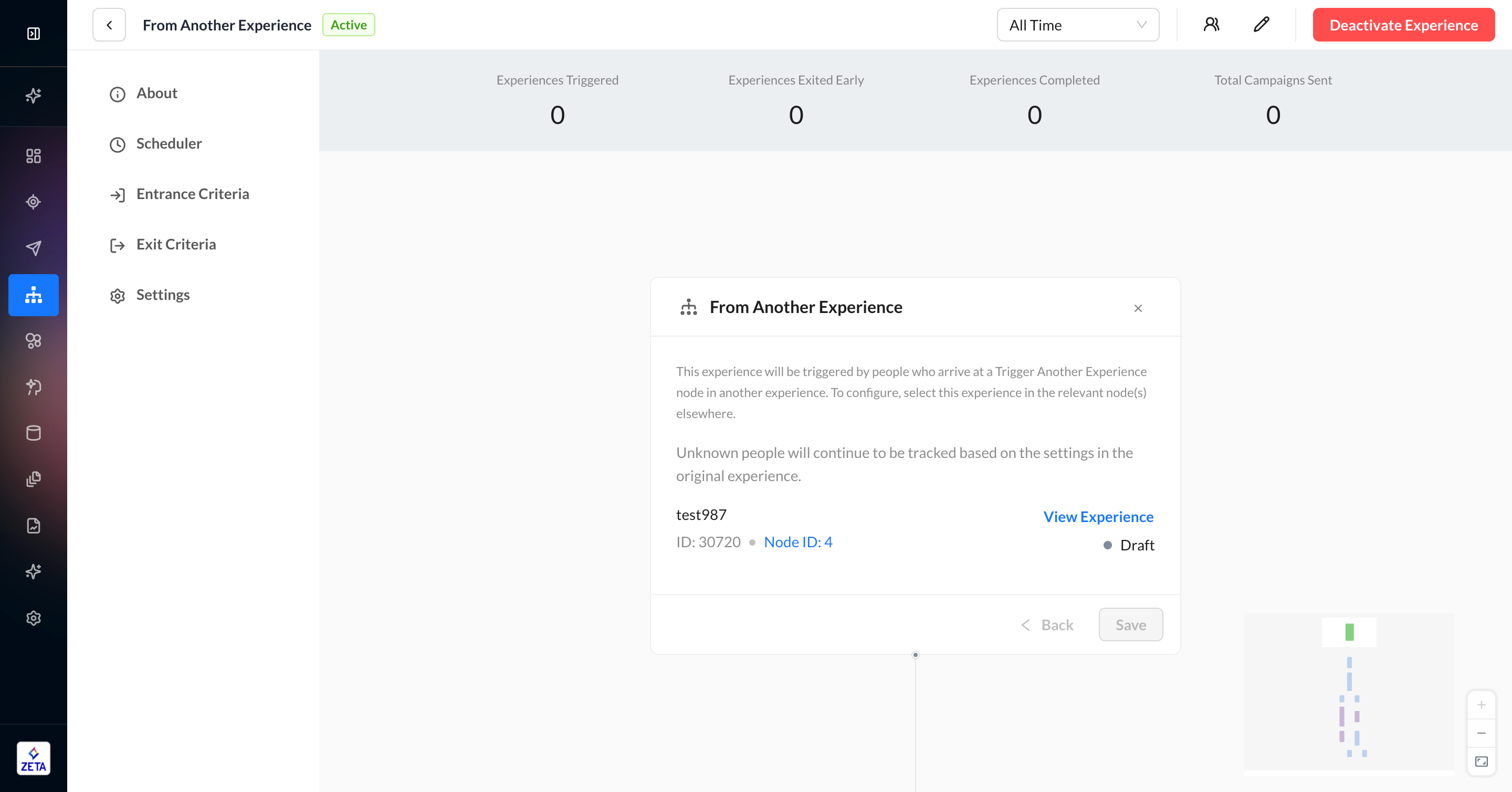Click the report document icon in sidebar
This screenshot has height=792, width=1512.
coord(34,525)
